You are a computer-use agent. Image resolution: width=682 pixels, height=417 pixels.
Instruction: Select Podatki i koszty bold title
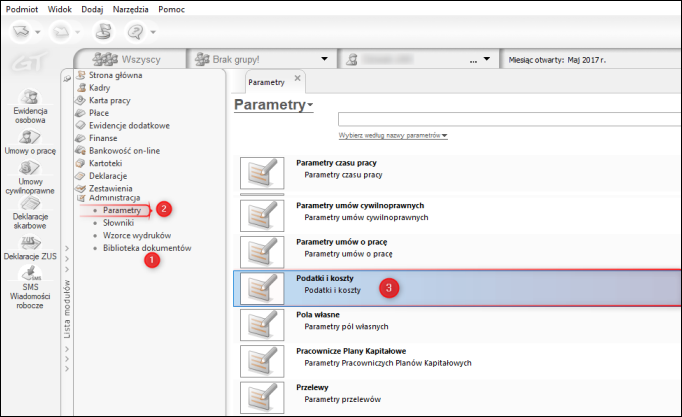pyautogui.click(x=325, y=278)
